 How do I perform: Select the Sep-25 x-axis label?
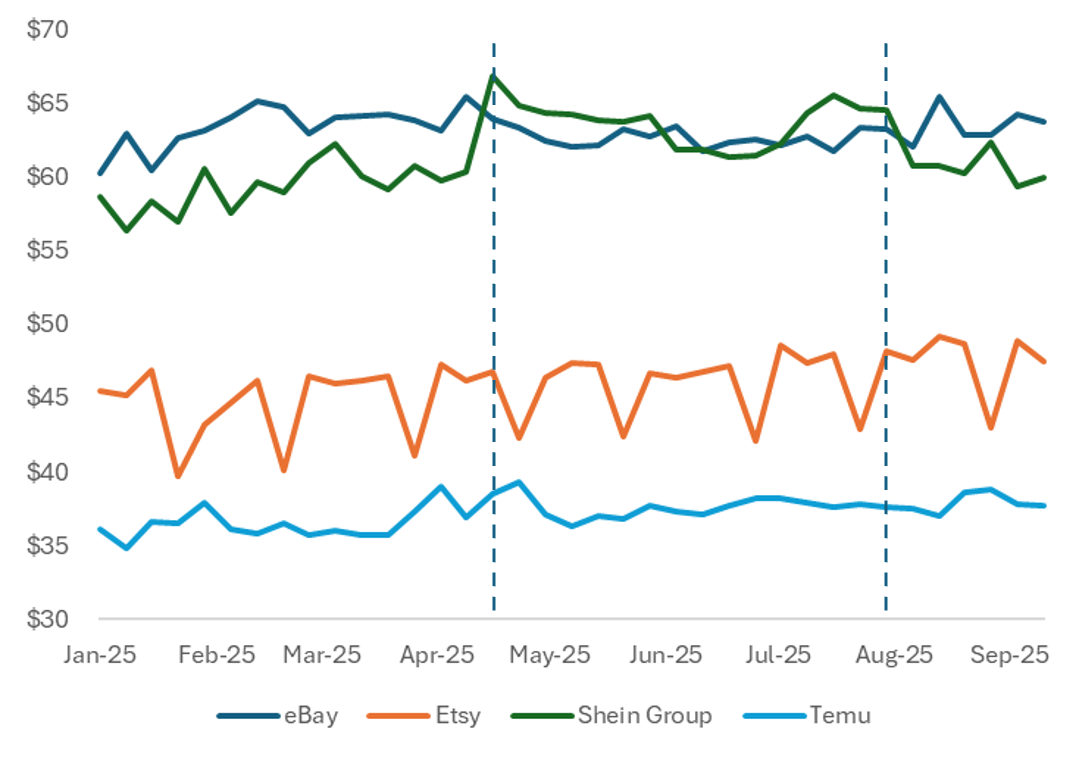point(1011,655)
